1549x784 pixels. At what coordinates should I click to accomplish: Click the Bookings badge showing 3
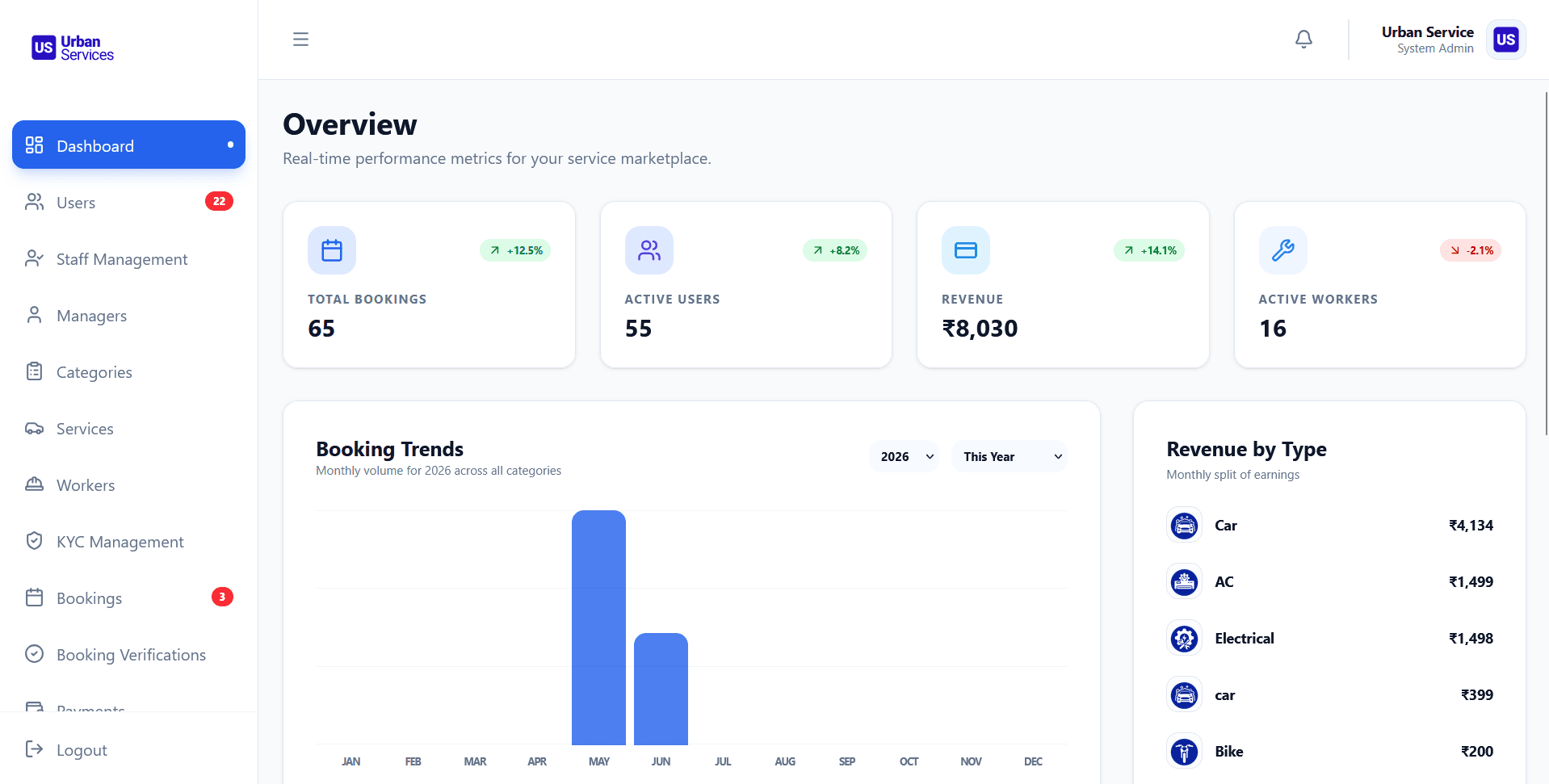click(222, 597)
